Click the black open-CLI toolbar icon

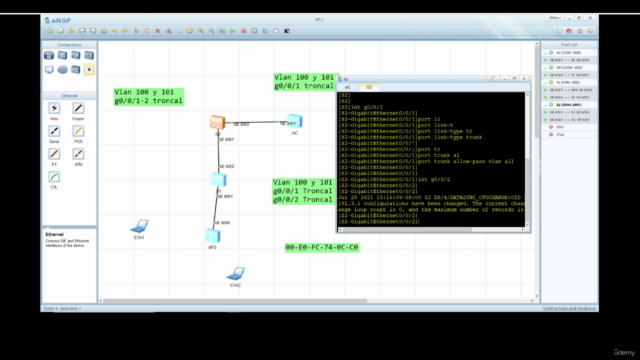tap(287, 31)
